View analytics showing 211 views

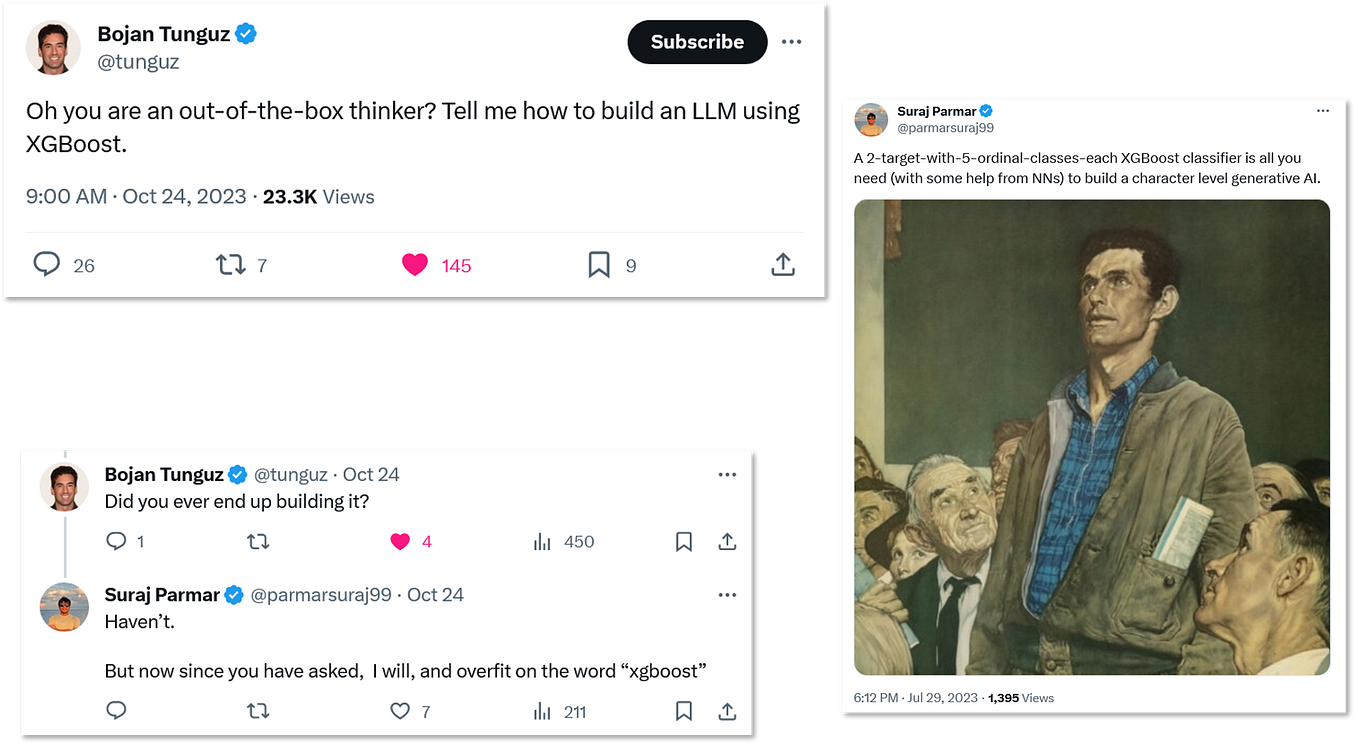pos(543,711)
